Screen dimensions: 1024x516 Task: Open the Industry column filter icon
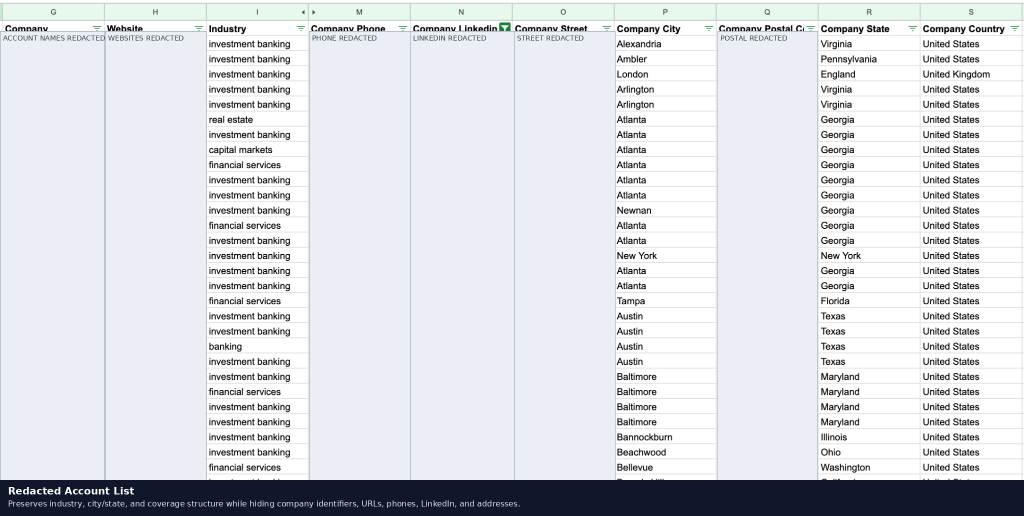pyautogui.click(x=300, y=28)
